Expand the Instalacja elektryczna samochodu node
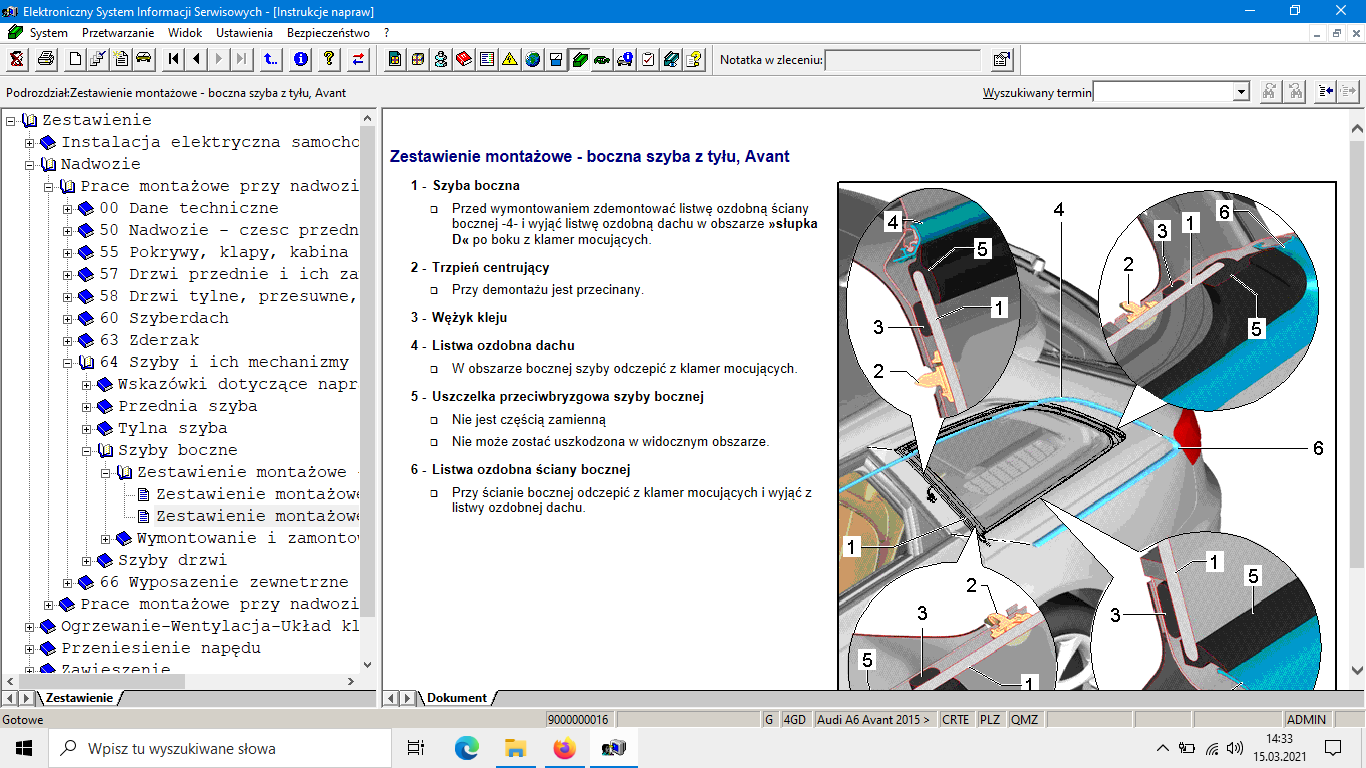 point(30,143)
